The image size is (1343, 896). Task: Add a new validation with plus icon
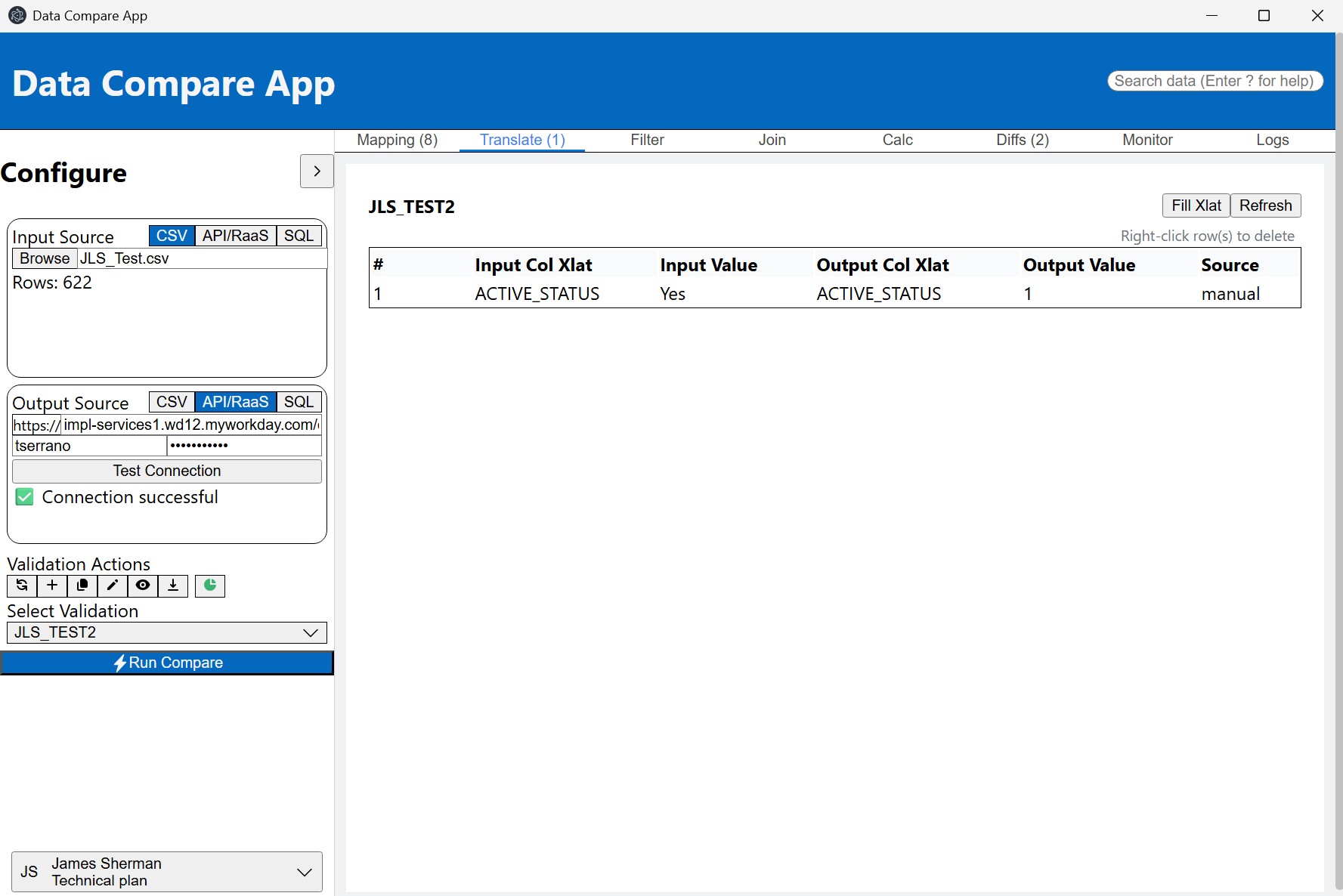52,585
